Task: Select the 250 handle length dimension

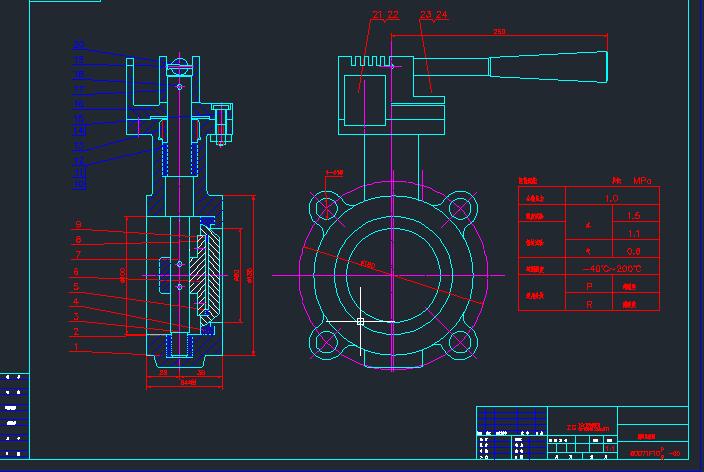Action: 499,31
